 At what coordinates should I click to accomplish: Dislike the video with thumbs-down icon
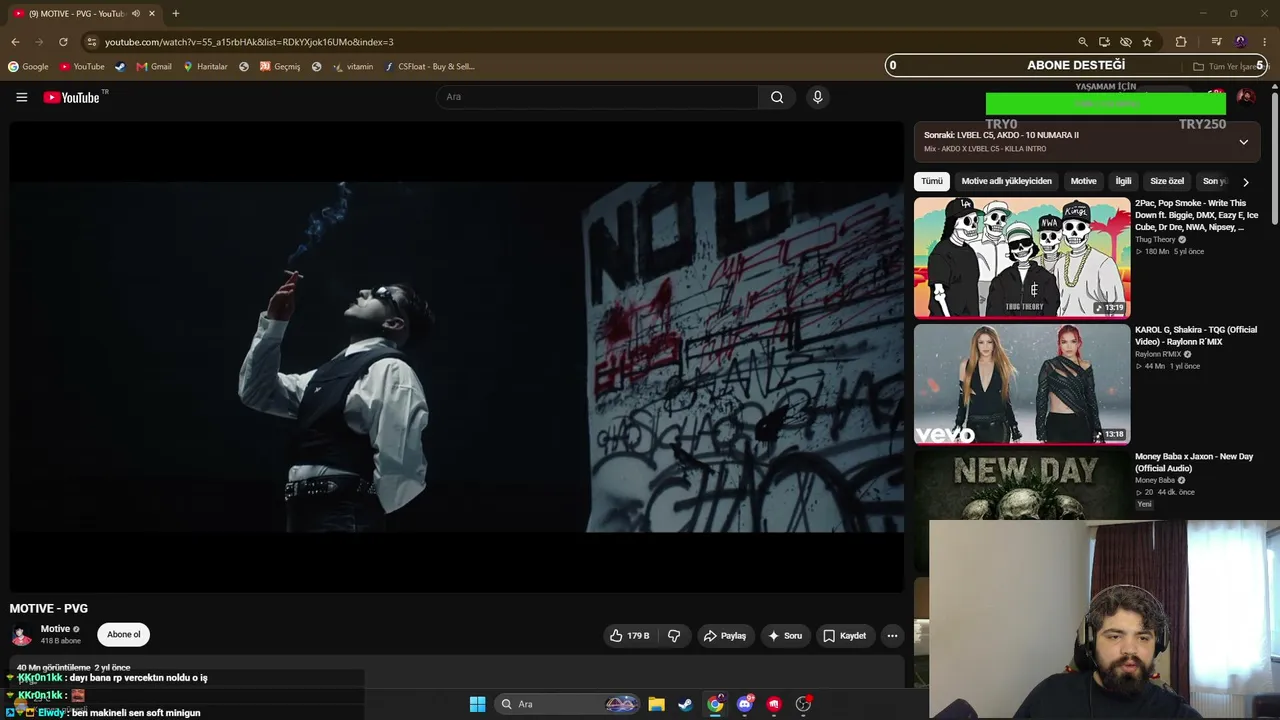[674, 636]
